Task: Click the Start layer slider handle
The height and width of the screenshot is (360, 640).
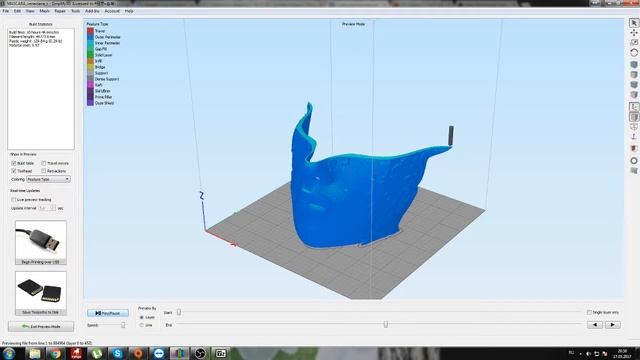Action: pyautogui.click(x=179, y=312)
